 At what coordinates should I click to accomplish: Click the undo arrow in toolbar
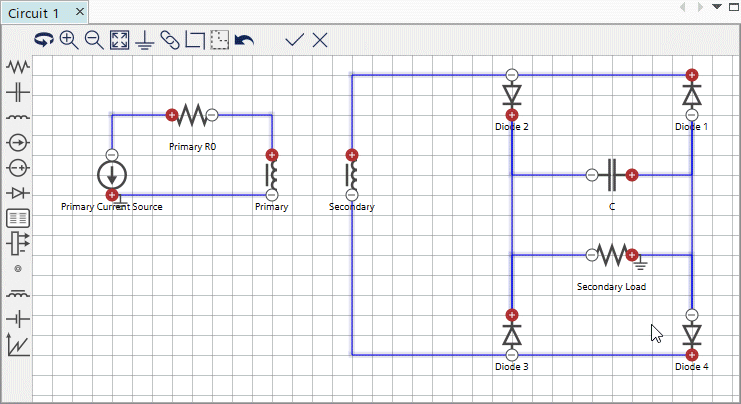[245, 40]
